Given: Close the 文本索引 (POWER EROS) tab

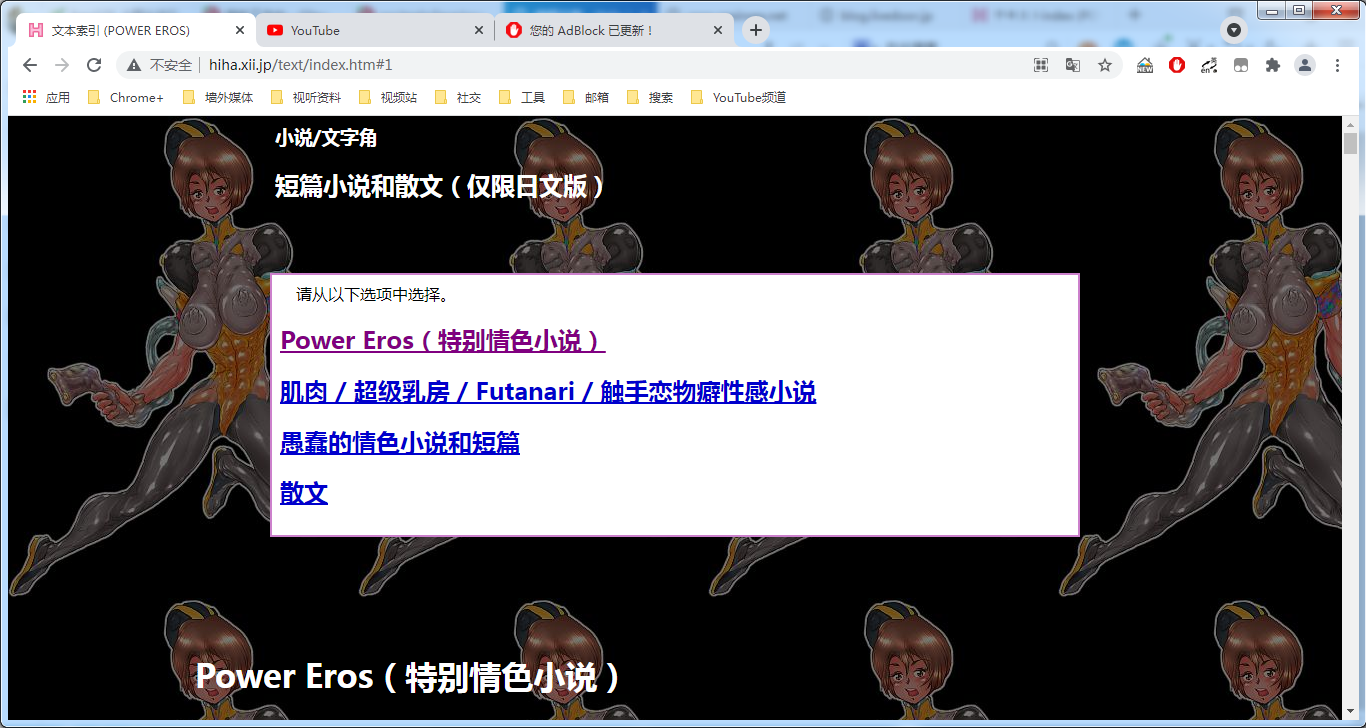Looking at the screenshot, I should click(x=239, y=31).
